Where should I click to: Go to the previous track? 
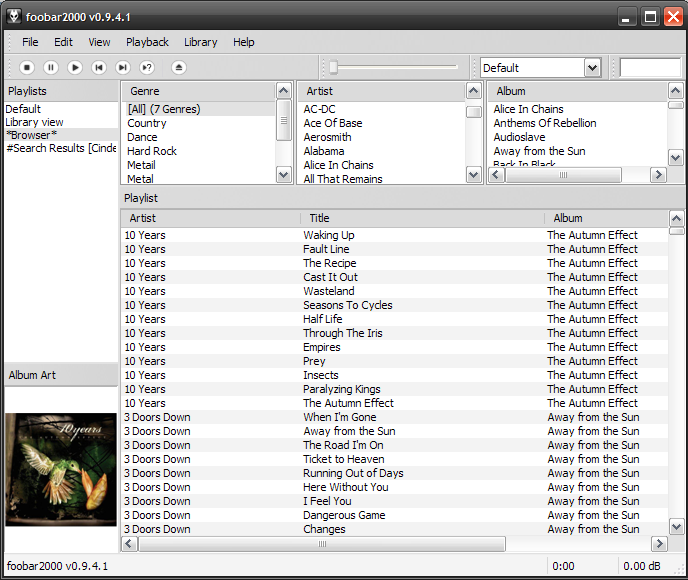point(99,68)
